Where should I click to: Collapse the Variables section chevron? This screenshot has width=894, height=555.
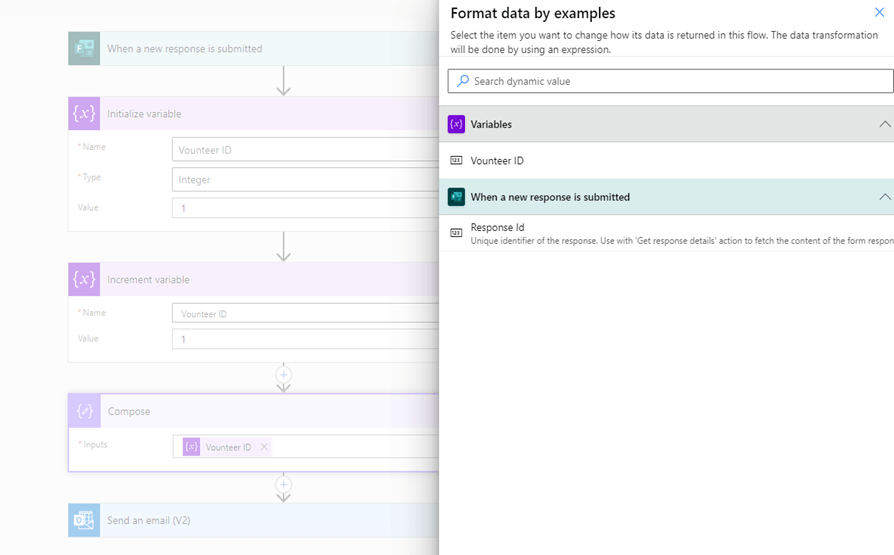884,125
